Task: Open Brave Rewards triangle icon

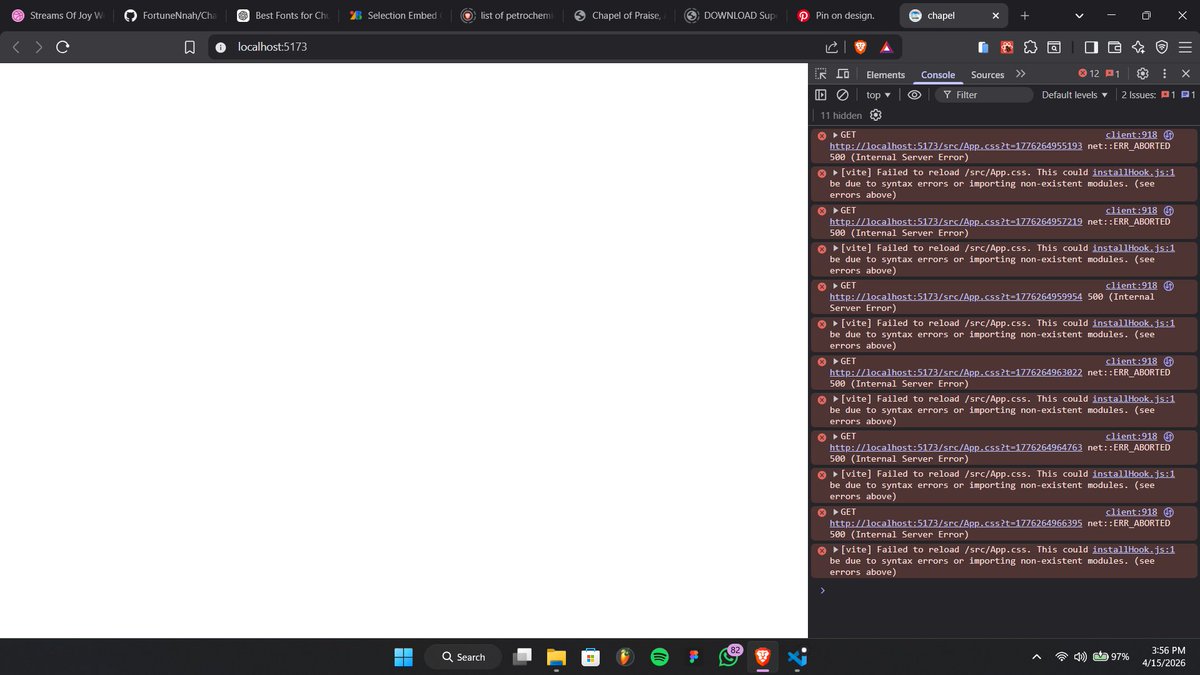Action: tap(886, 47)
